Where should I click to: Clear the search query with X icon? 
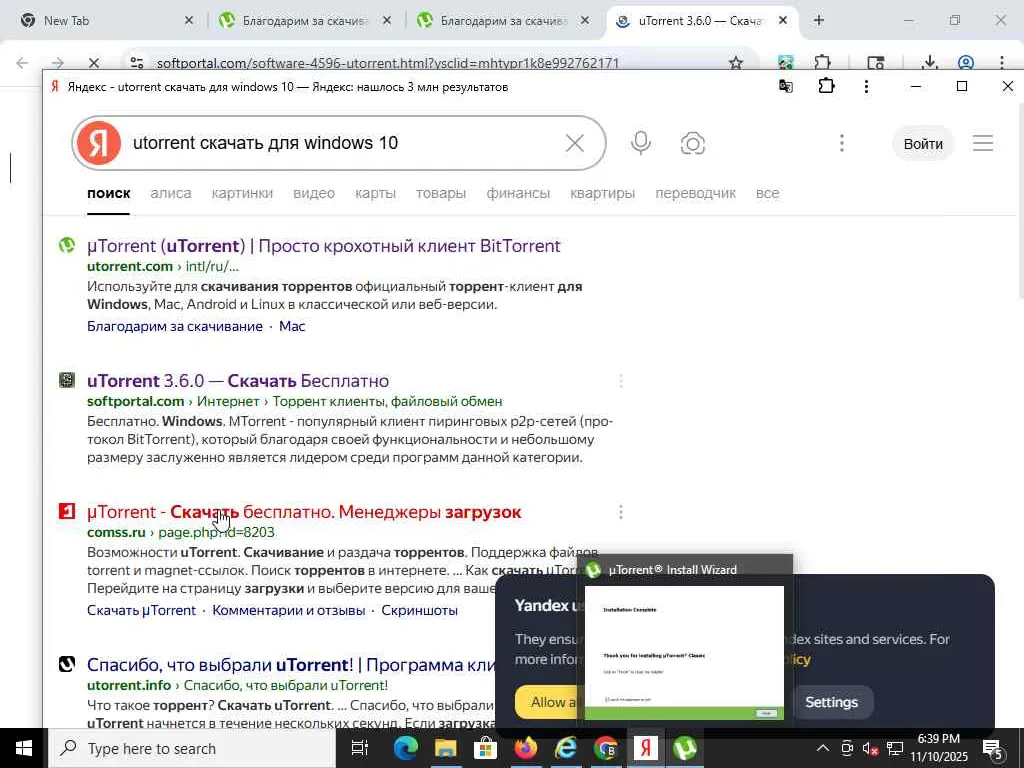pos(575,143)
